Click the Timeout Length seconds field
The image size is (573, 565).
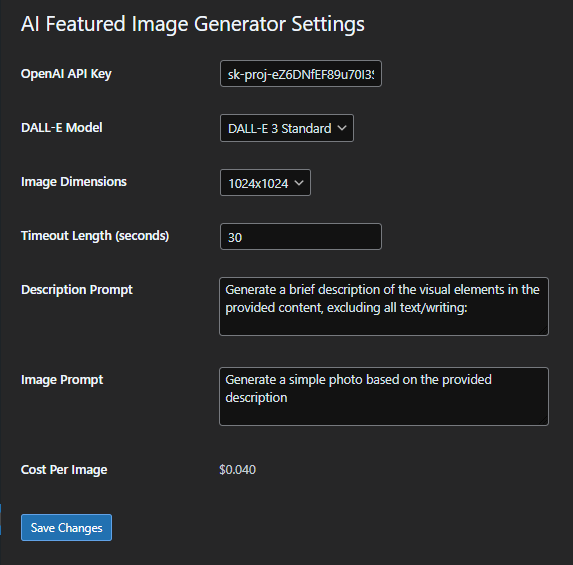pyautogui.click(x=301, y=237)
